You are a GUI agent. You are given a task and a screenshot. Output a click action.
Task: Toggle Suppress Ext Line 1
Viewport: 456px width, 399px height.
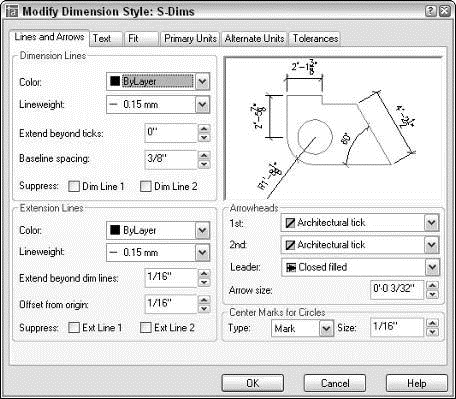click(x=74, y=328)
